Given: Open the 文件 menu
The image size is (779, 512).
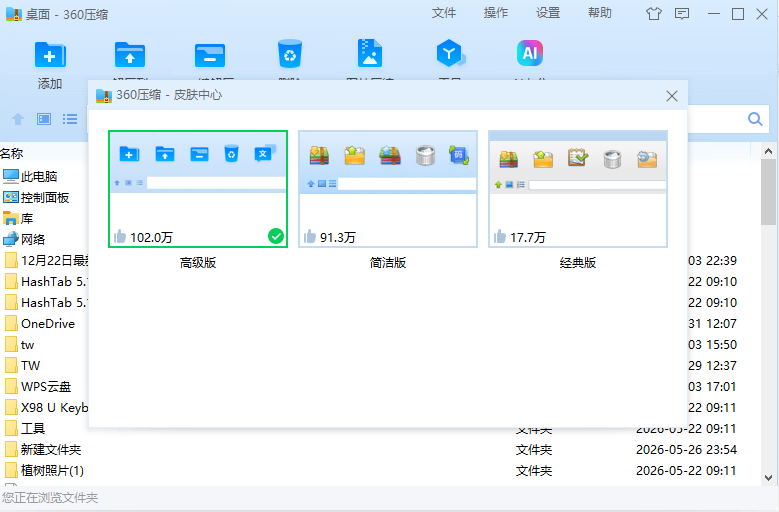Looking at the screenshot, I should point(444,13).
